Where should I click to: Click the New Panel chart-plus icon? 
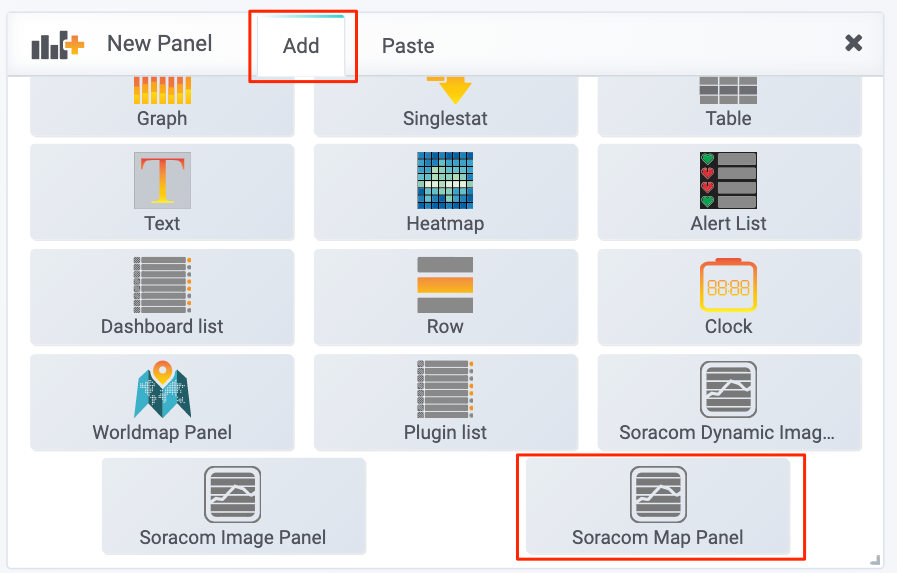tap(58, 45)
